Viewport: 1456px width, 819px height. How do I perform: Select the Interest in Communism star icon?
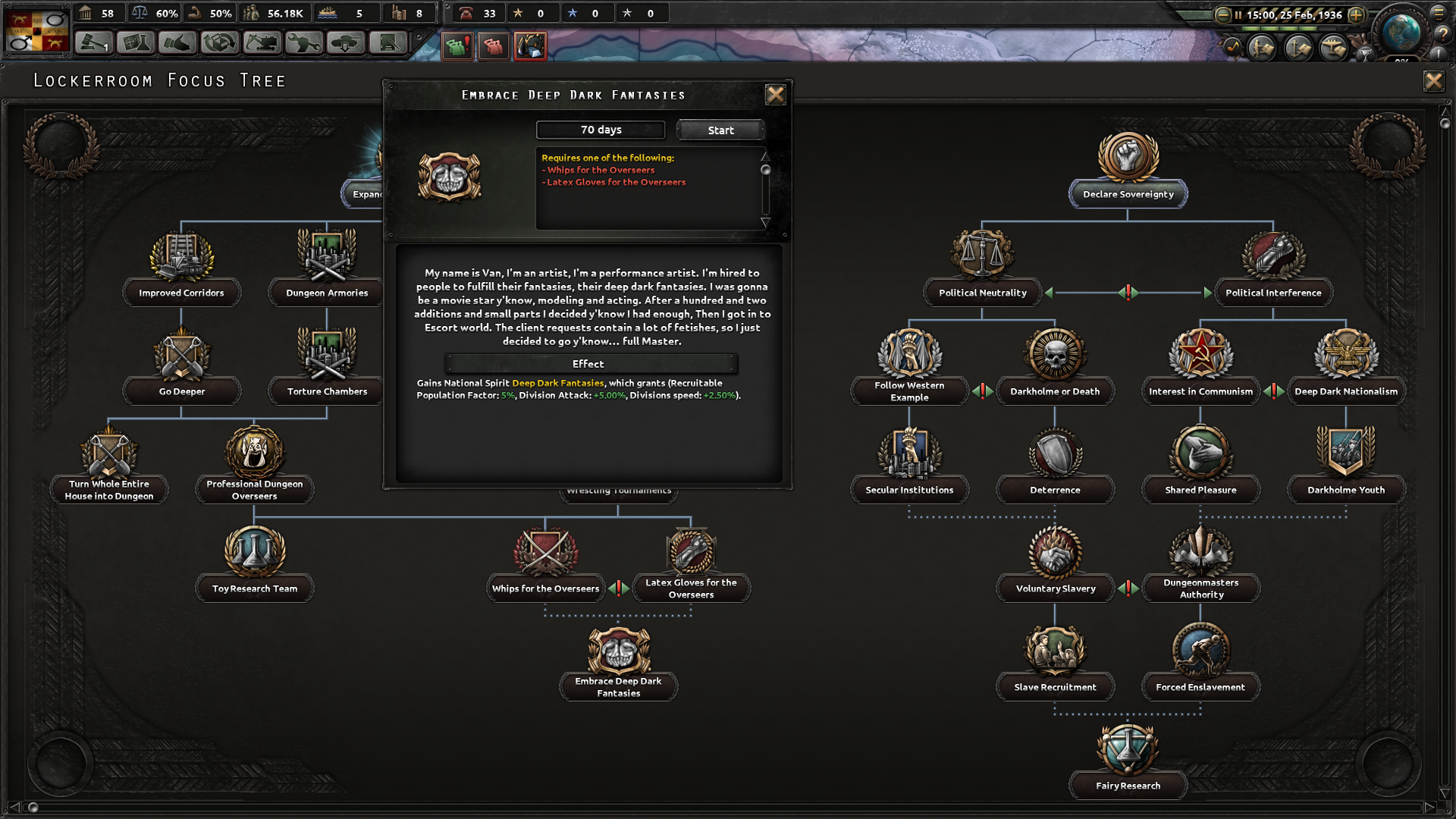(1200, 353)
